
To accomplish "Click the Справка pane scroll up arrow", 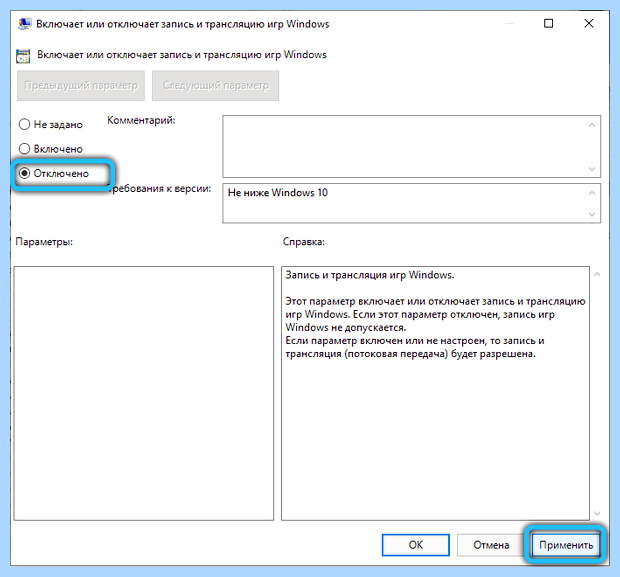I will [x=597, y=274].
